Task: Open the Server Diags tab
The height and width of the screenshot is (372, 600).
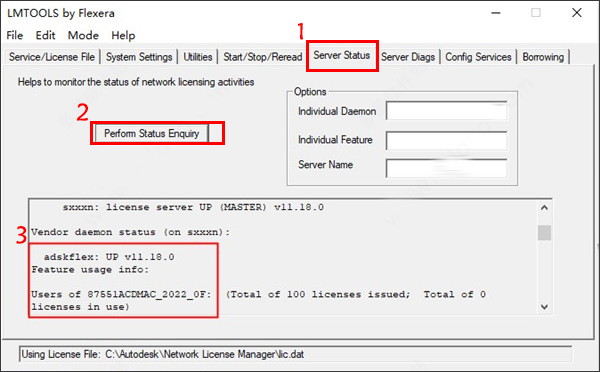Action: point(408,57)
